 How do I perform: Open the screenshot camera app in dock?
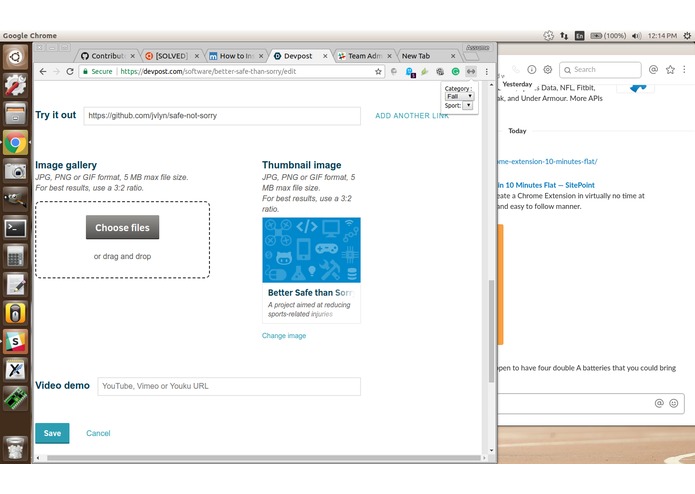click(x=16, y=171)
